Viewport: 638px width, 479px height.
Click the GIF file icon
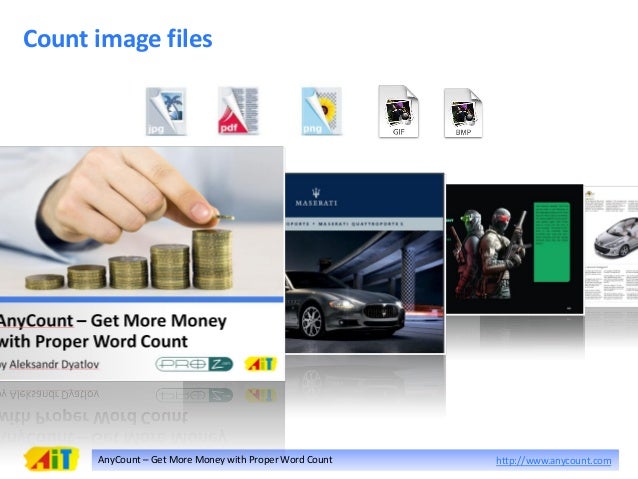398,112
